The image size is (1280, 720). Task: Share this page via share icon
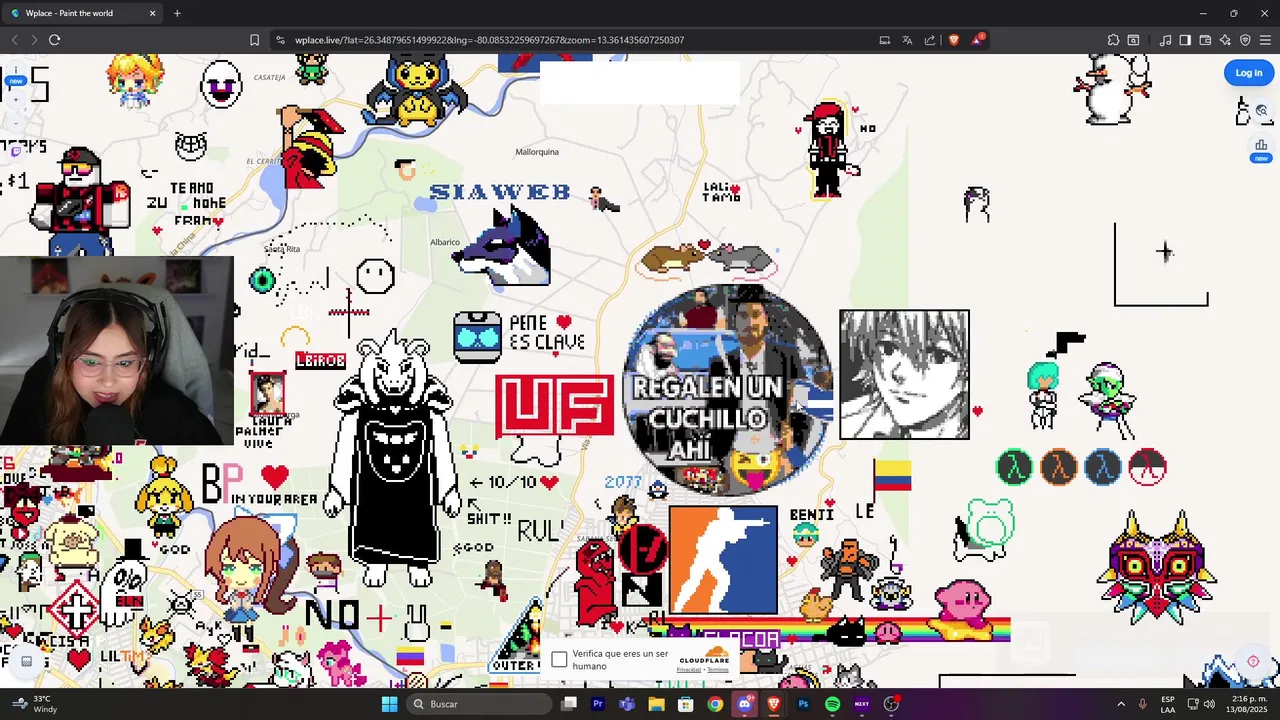(930, 40)
